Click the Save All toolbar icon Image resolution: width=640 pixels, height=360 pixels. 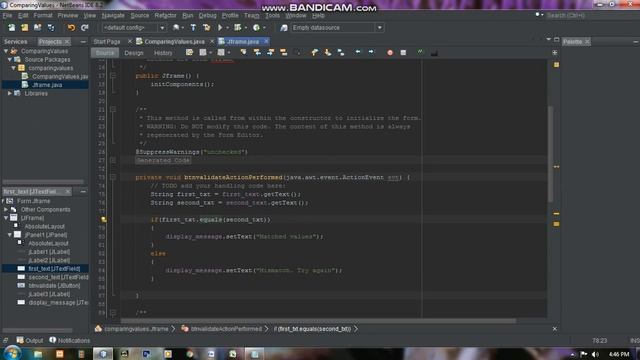(51, 28)
